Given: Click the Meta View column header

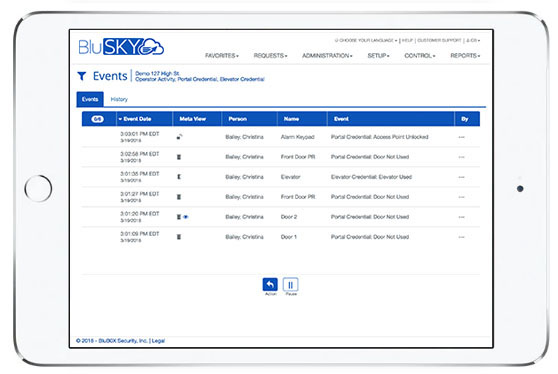Looking at the screenshot, I should [193, 119].
